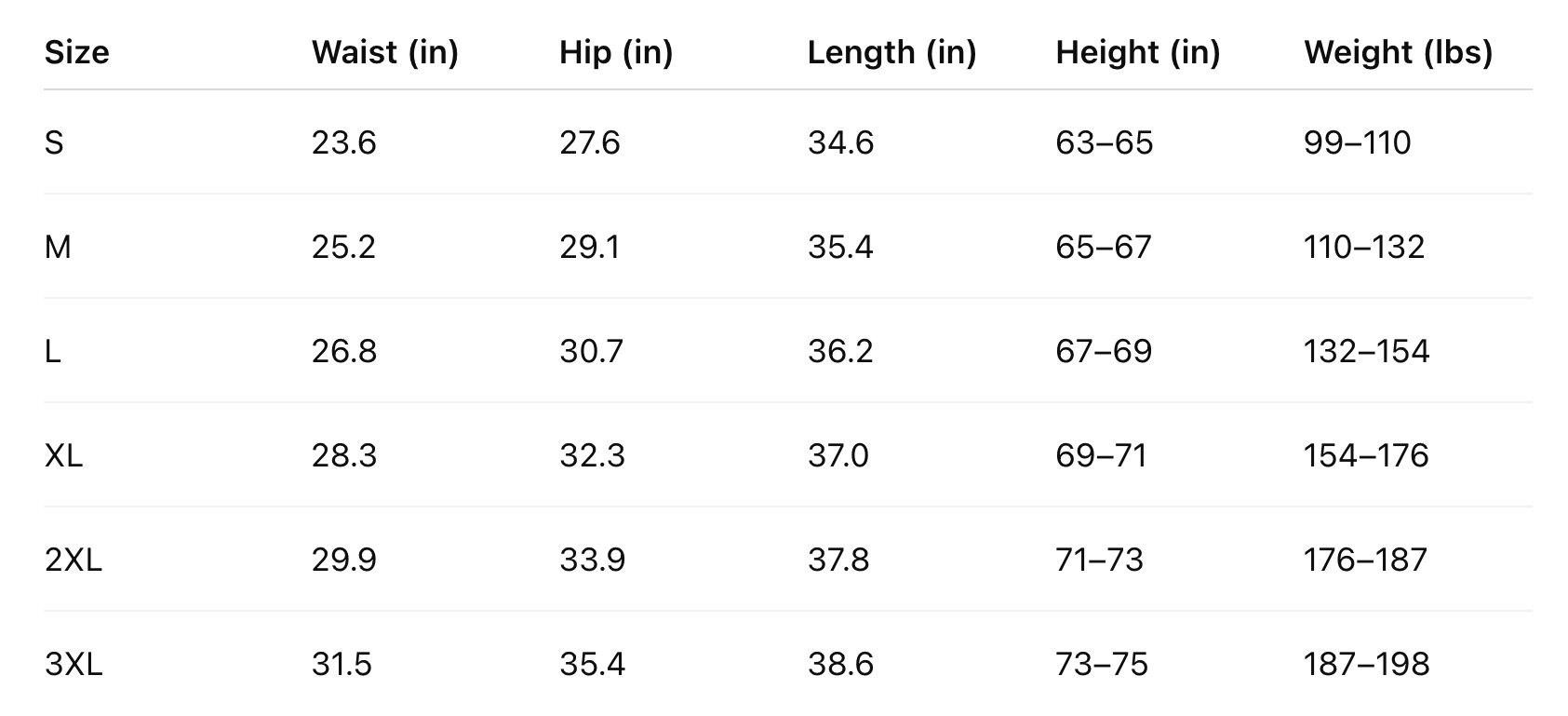Screen dimensions: 1568x716
Task: Select length value 37.0 in XL row
Action: tap(838, 455)
